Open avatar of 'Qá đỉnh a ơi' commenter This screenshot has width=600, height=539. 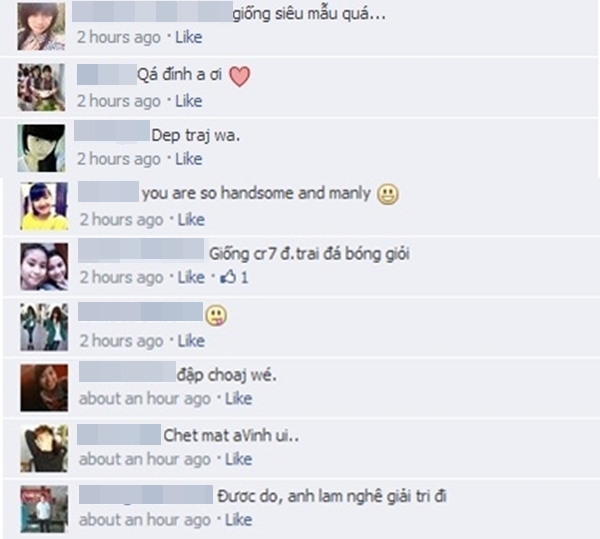pos(41,88)
